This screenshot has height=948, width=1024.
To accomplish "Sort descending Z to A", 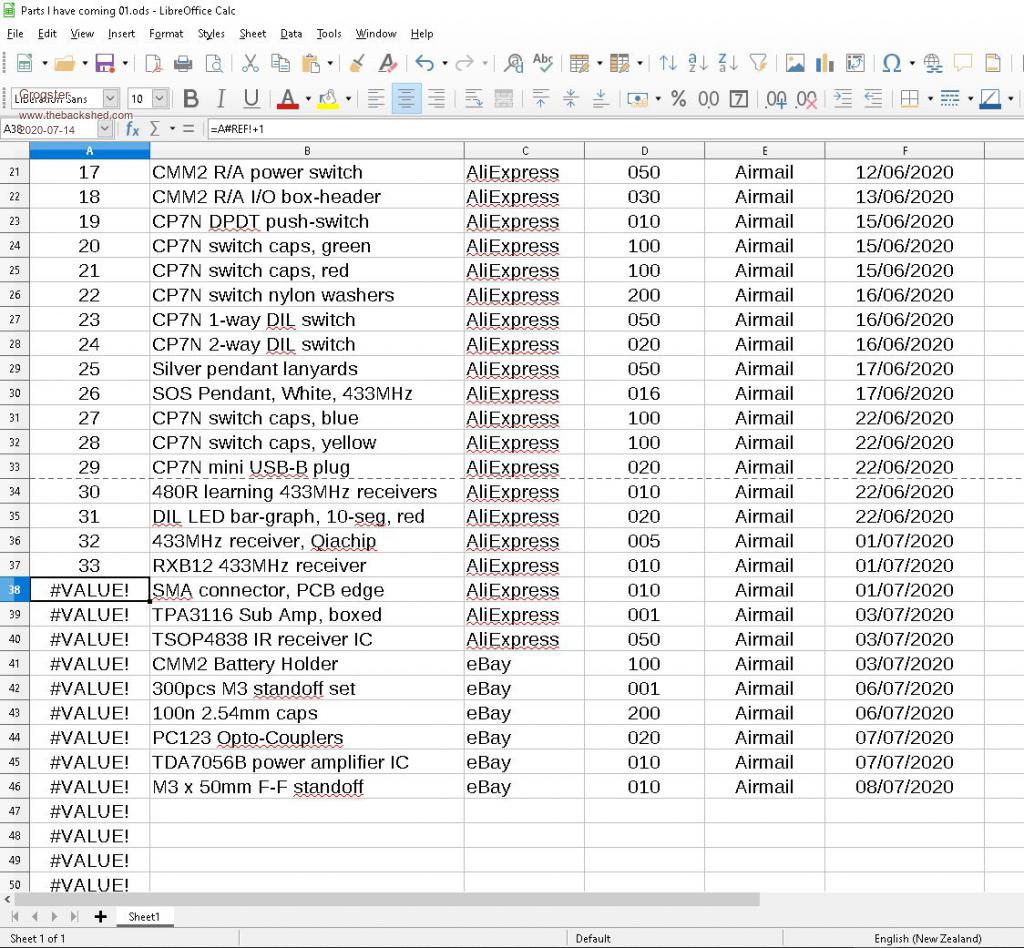I will pyautogui.click(x=728, y=63).
